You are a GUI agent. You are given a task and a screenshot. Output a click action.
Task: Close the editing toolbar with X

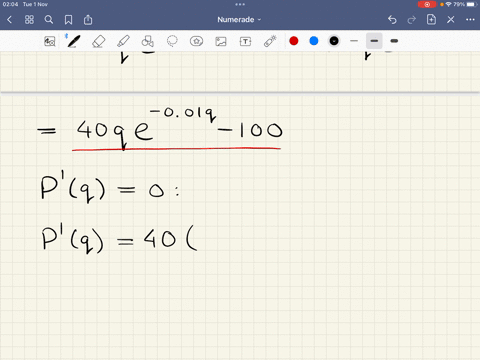click(x=451, y=20)
